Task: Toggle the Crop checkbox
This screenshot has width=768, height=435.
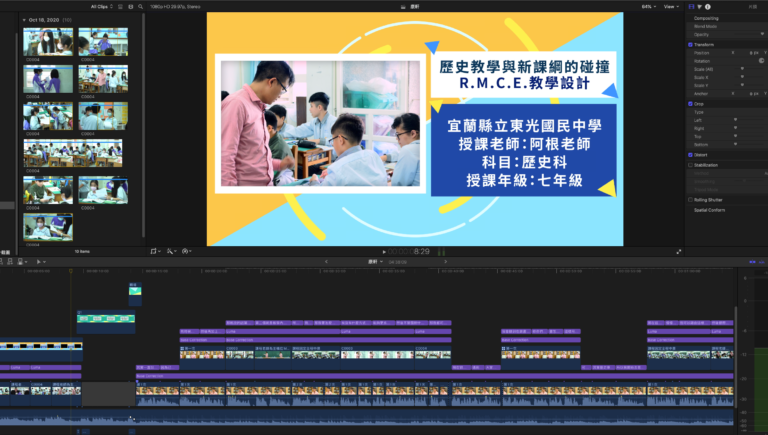Action: point(690,104)
